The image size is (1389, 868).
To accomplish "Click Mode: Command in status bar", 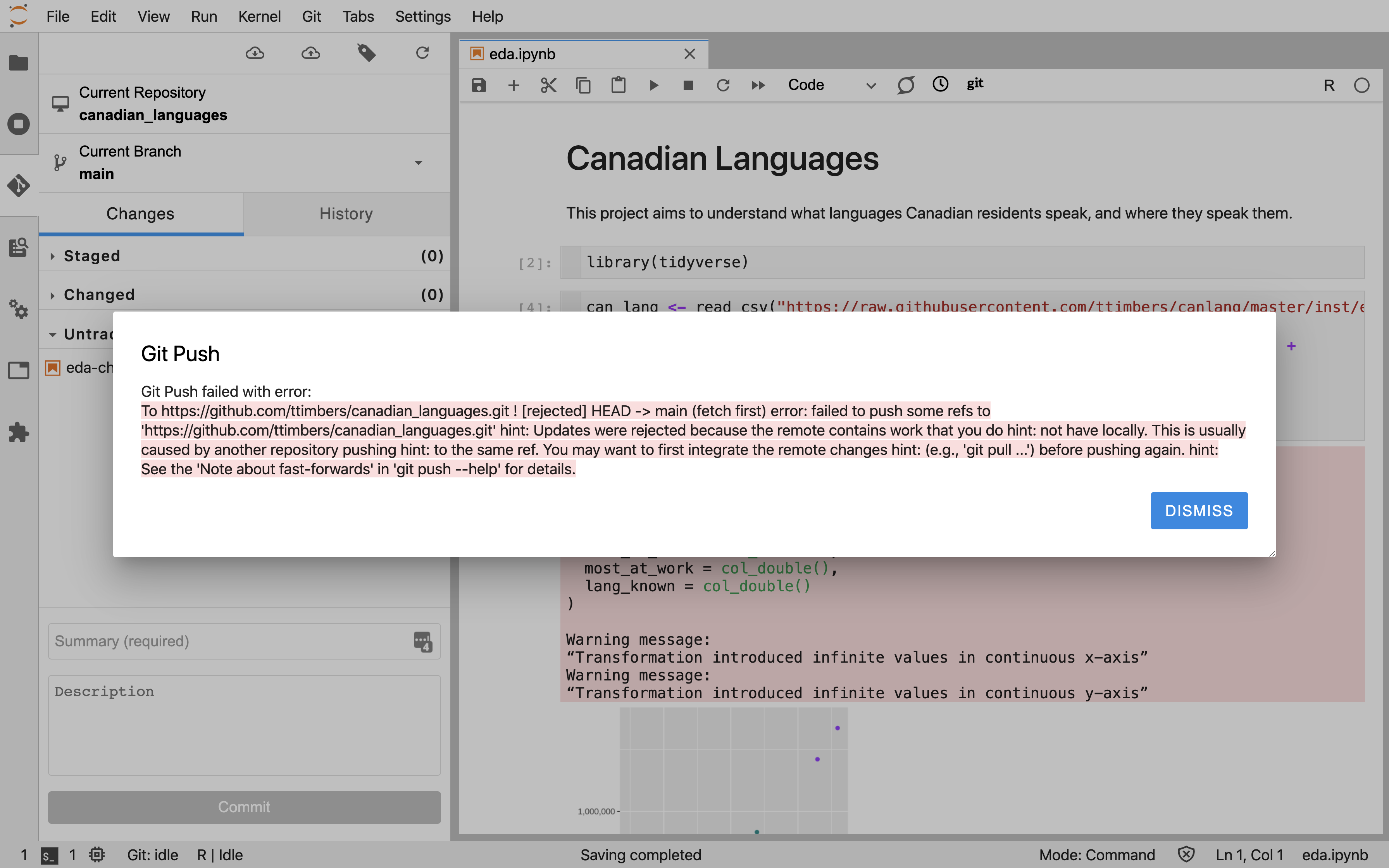I will pos(1097,855).
